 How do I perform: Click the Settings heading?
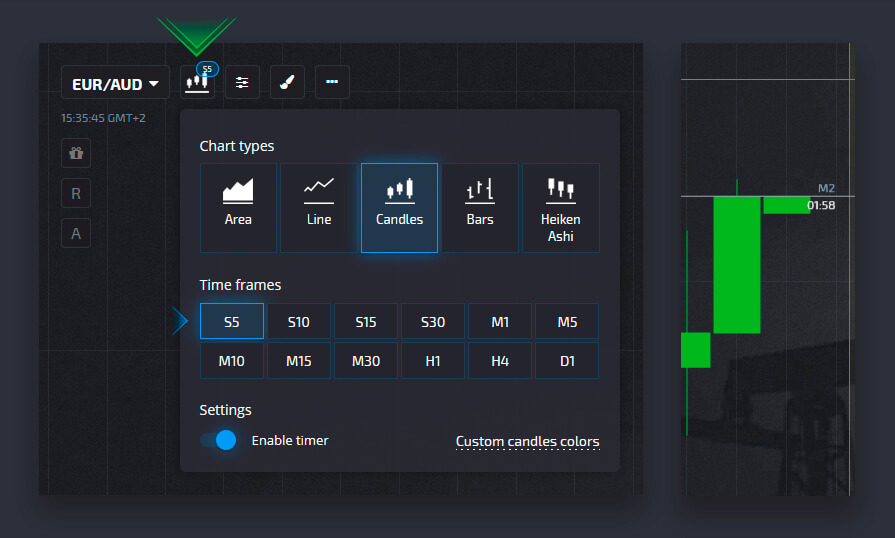tap(225, 410)
